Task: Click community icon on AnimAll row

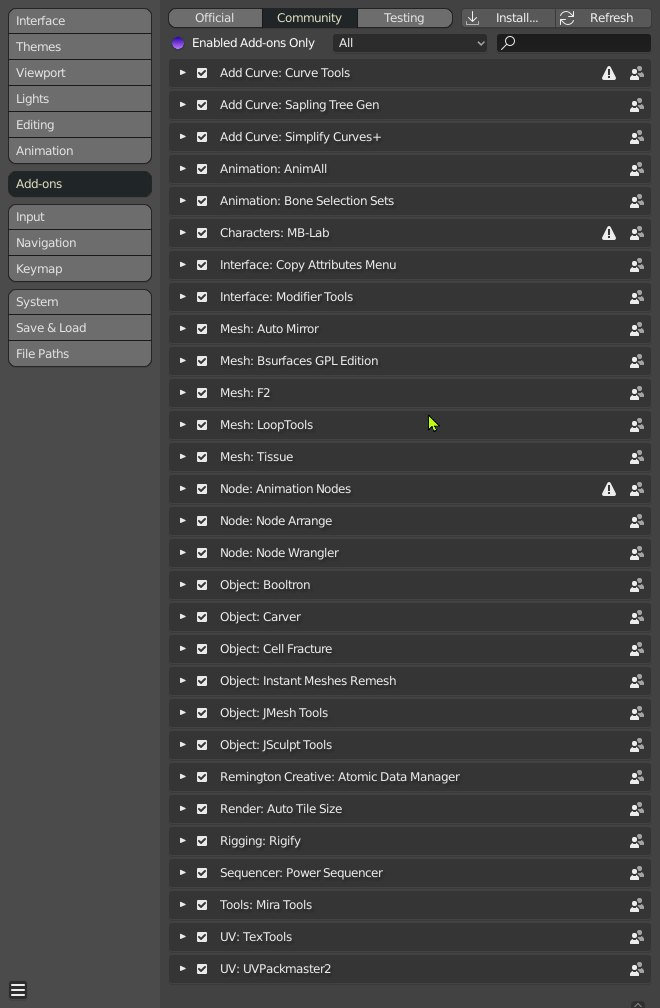Action: 637,169
